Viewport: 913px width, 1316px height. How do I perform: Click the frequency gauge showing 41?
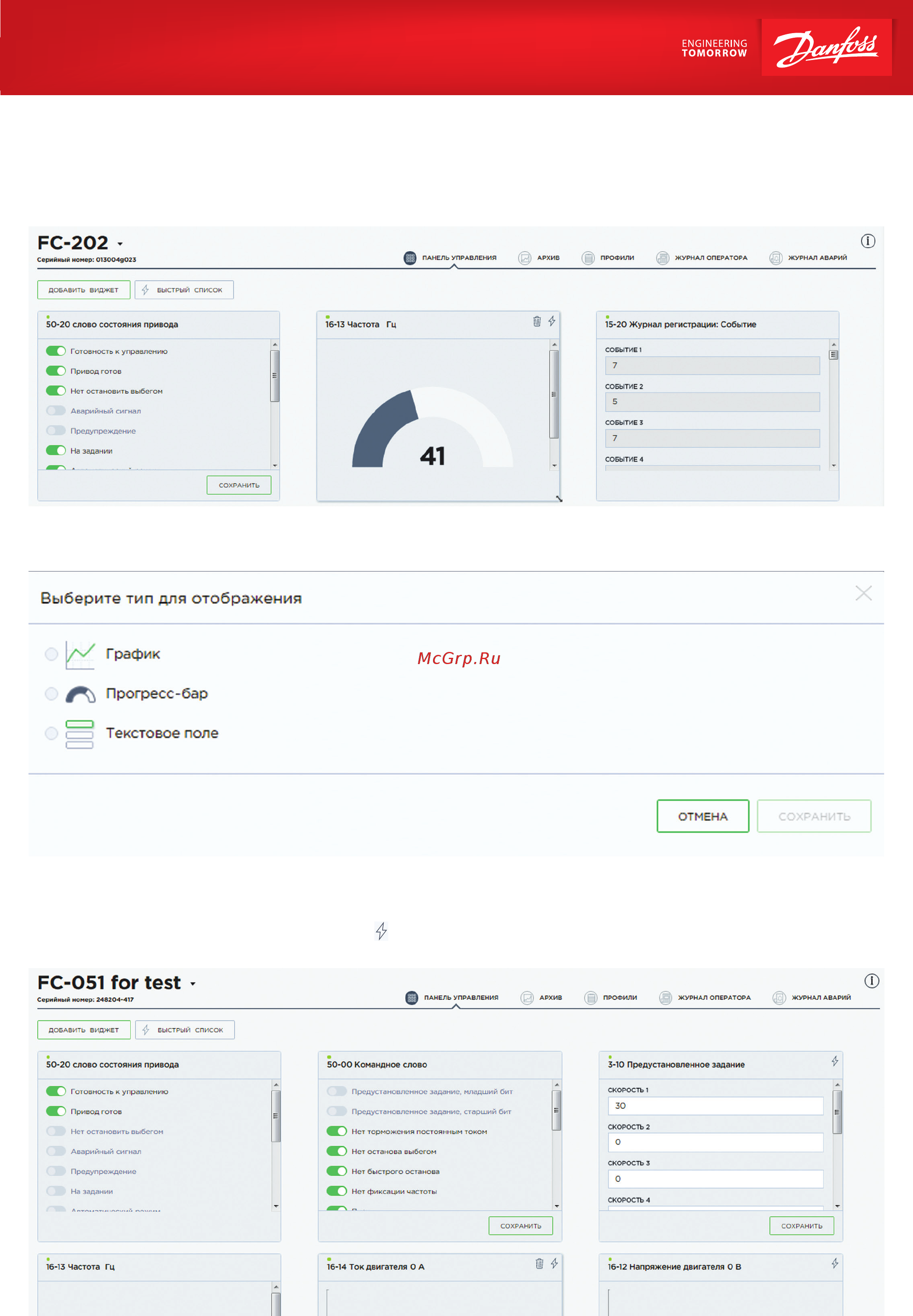(433, 428)
